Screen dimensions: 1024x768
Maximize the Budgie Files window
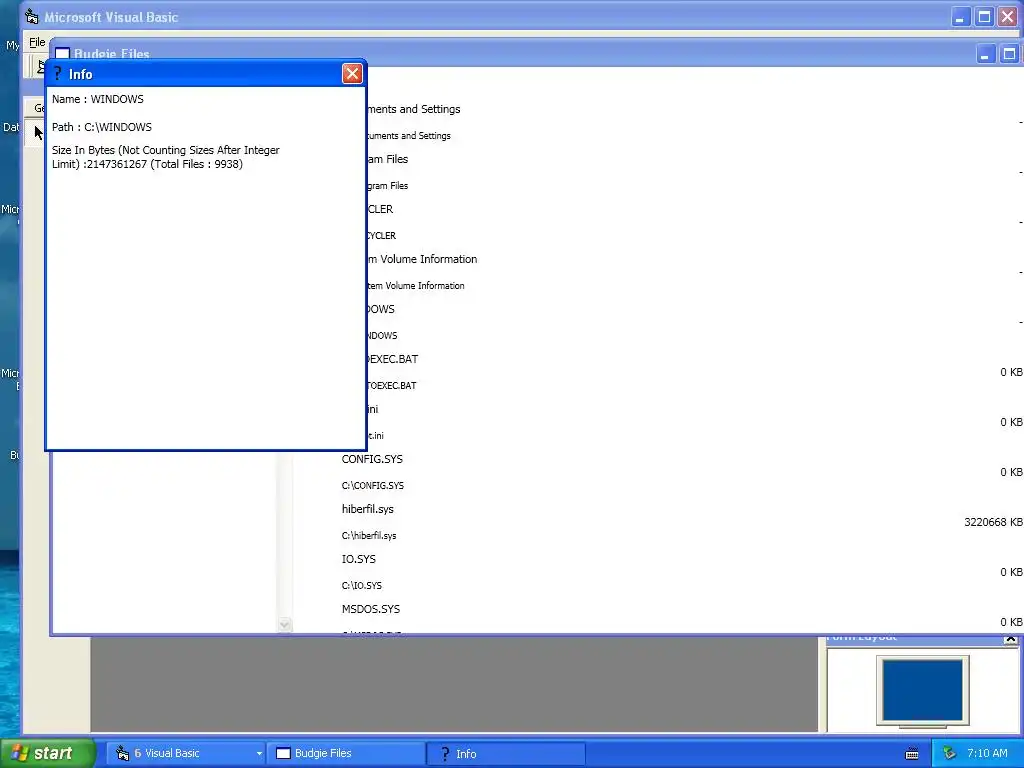point(1009,54)
